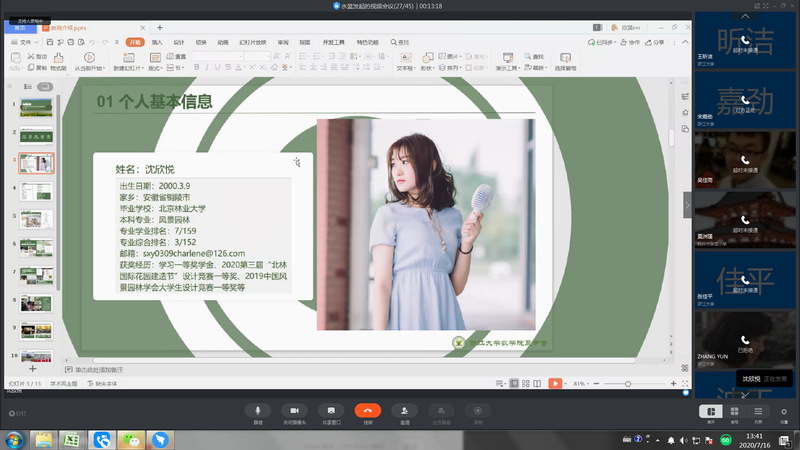This screenshot has width=800, height=450.
Task: Switch to grid layout view
Action: pyautogui.click(x=735, y=411)
